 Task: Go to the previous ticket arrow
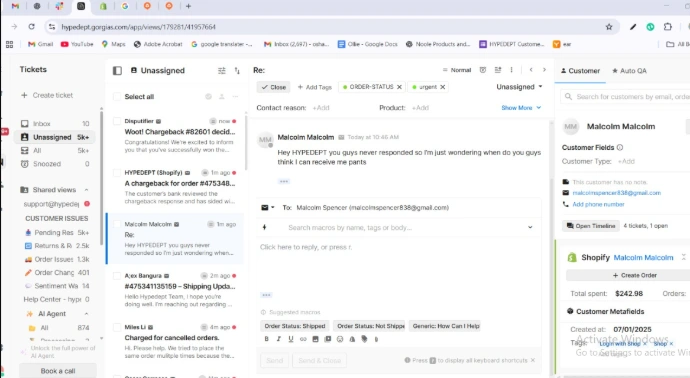[531, 70]
